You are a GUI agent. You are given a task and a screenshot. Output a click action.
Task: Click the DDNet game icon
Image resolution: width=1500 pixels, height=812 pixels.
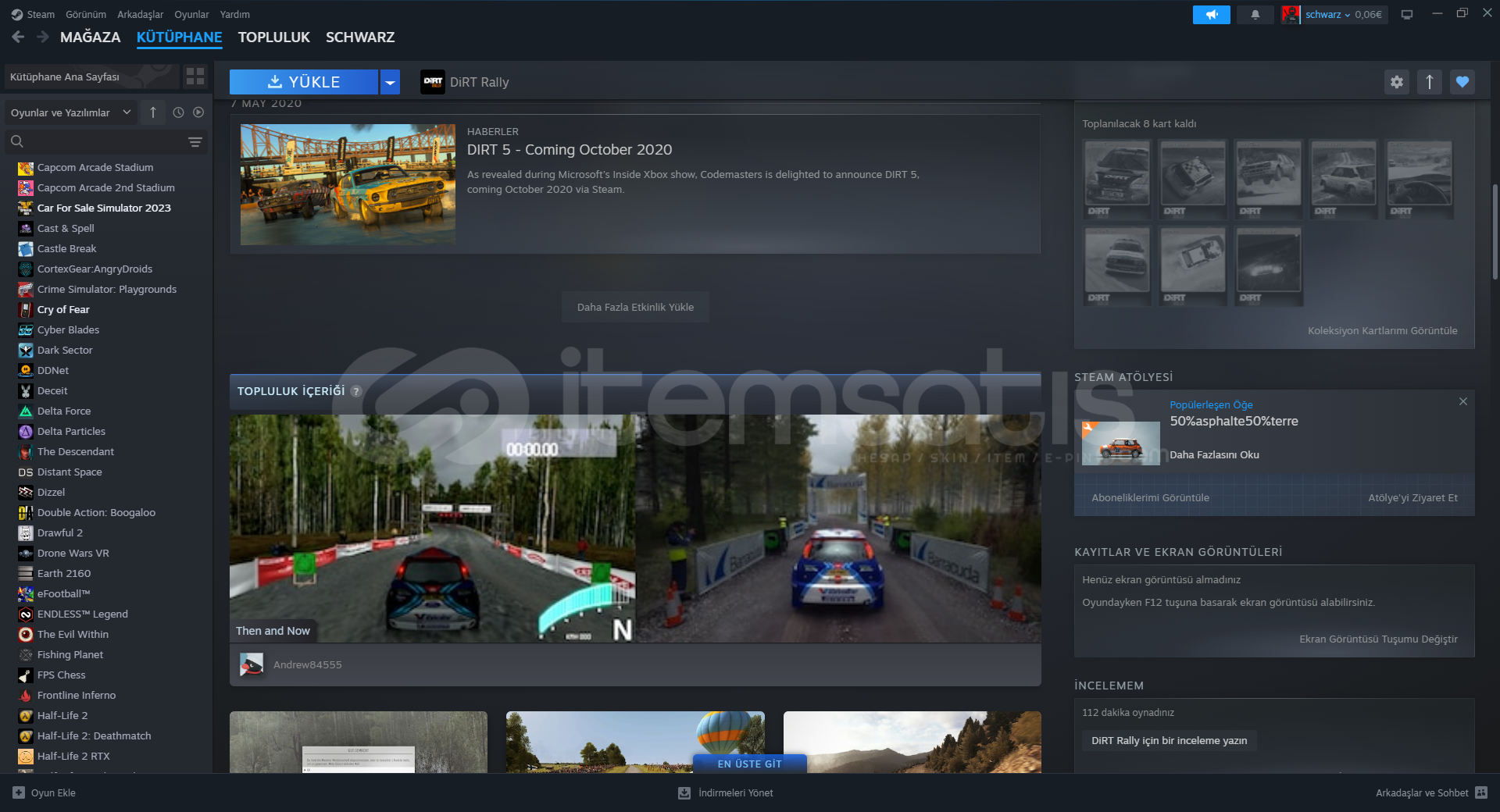click(x=26, y=371)
